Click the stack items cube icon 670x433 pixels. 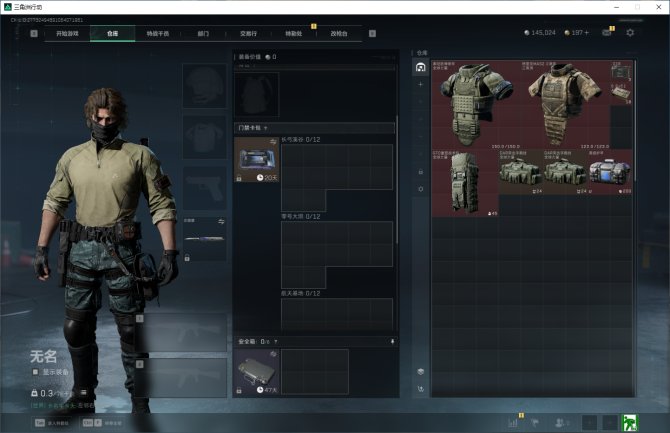coord(420,371)
